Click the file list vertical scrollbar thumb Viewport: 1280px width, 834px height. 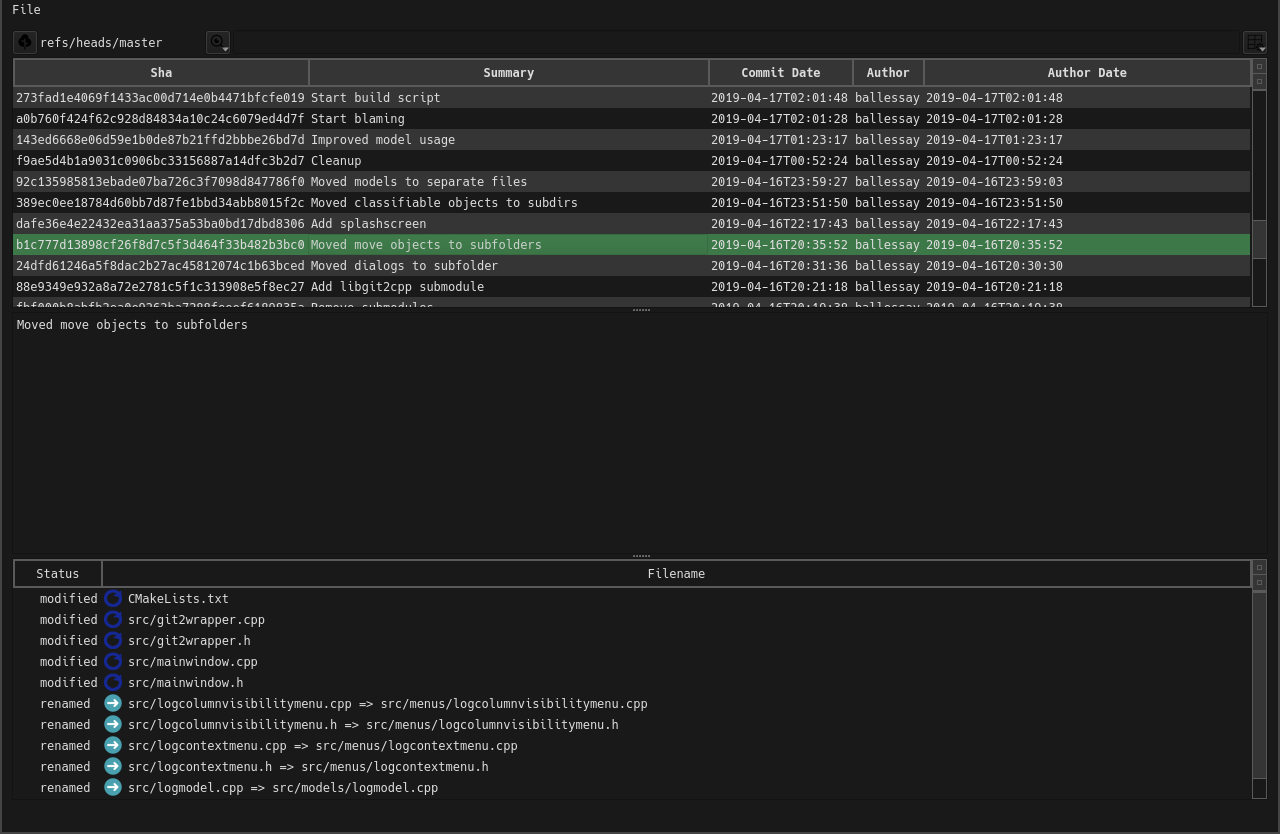pyautogui.click(x=1259, y=686)
